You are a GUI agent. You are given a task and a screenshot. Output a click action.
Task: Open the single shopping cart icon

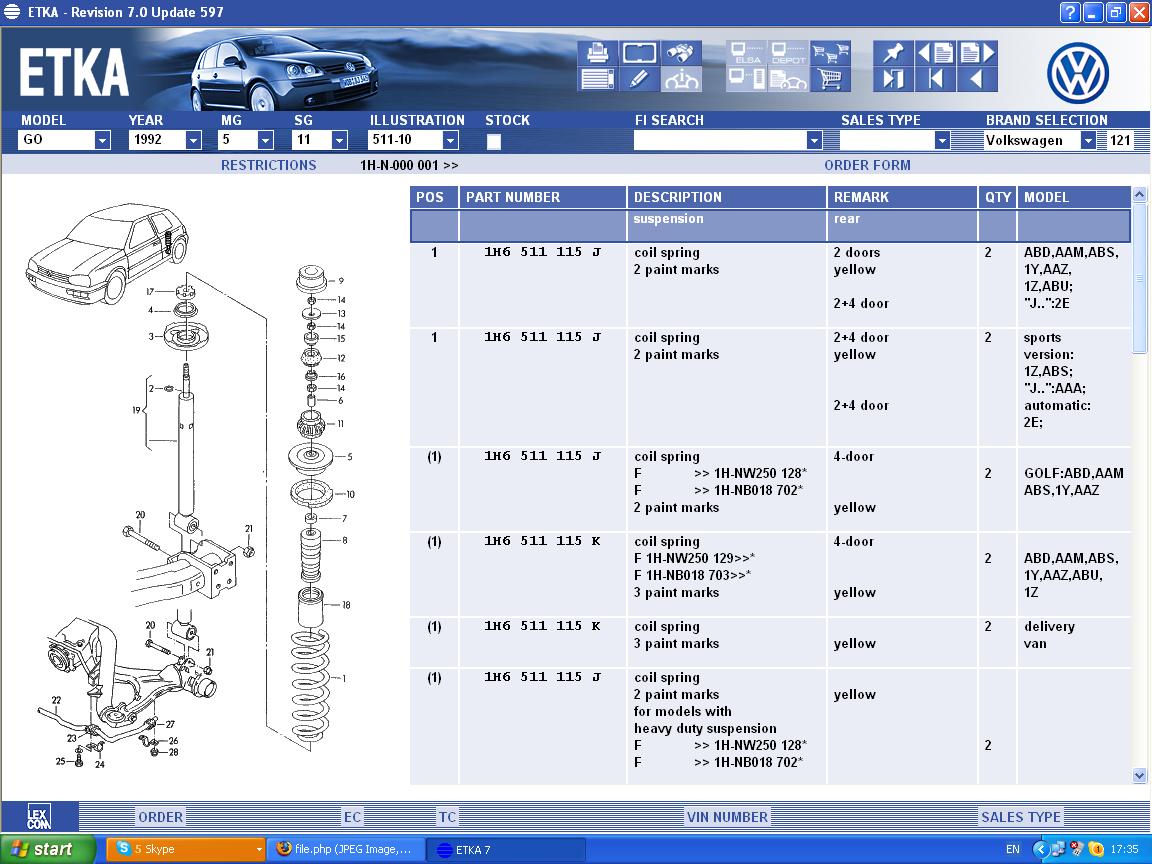tap(830, 79)
